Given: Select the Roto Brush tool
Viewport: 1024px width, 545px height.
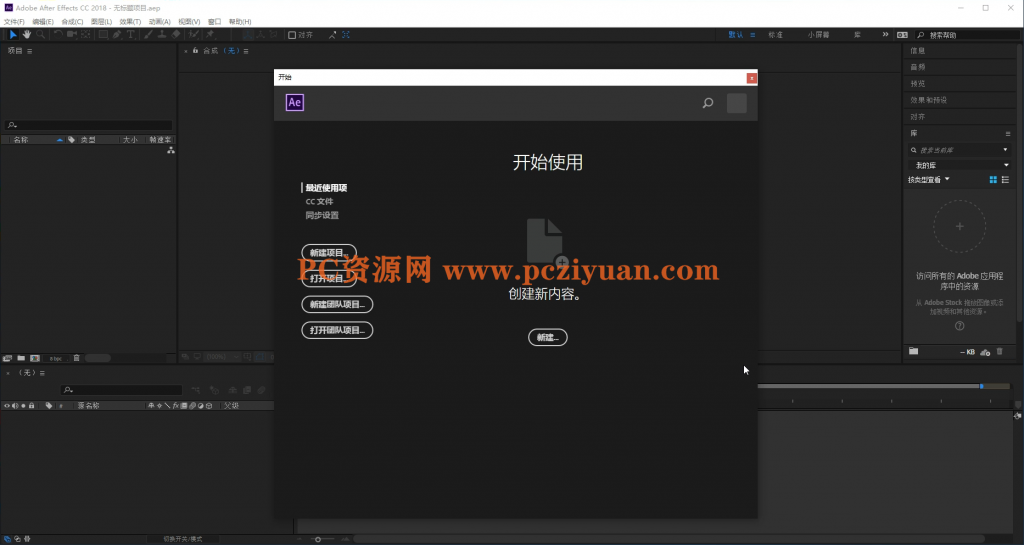Looking at the screenshot, I should tap(194, 35).
